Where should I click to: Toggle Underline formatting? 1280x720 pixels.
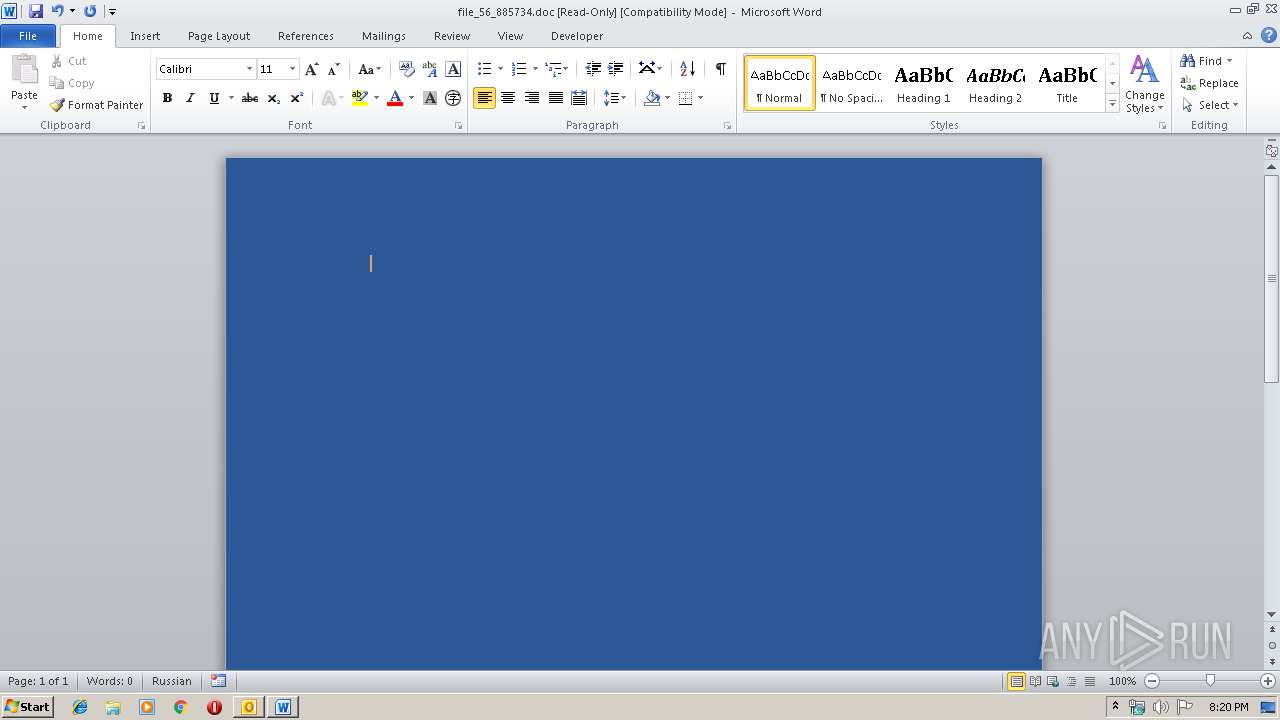click(214, 98)
